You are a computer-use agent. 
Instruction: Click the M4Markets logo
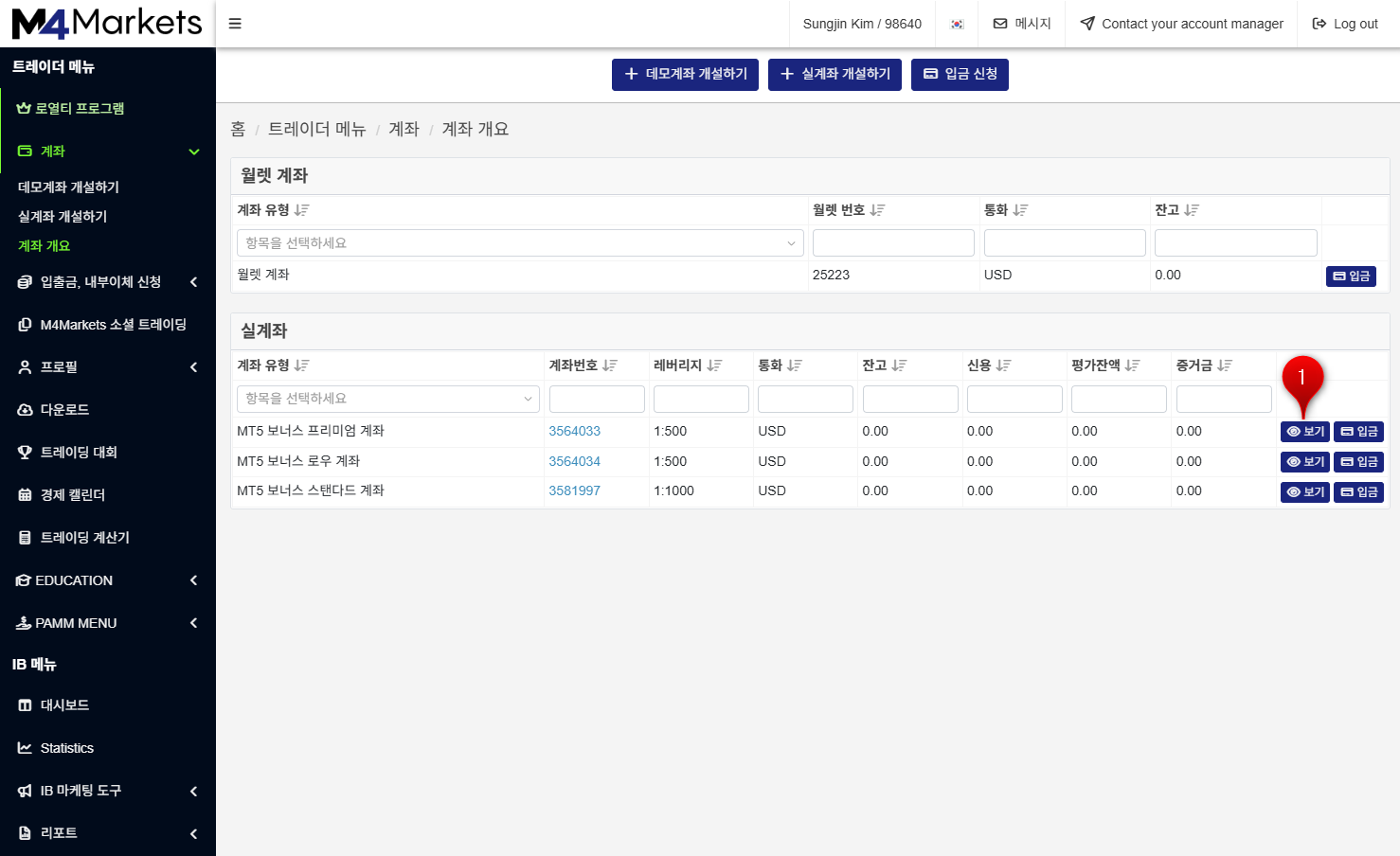[107, 23]
